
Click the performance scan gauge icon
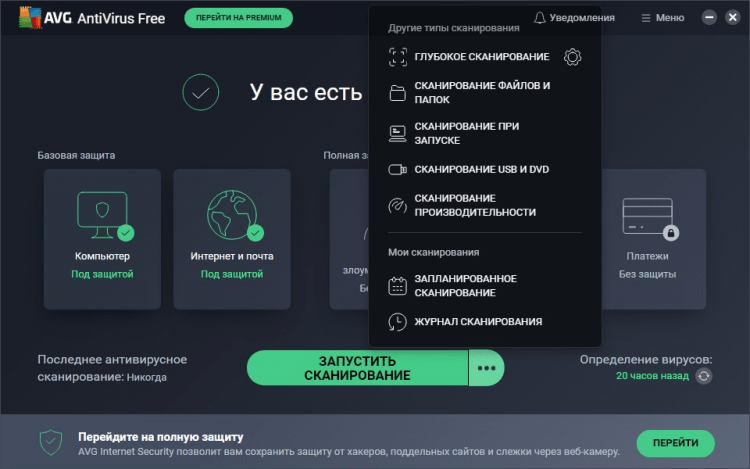coord(397,205)
